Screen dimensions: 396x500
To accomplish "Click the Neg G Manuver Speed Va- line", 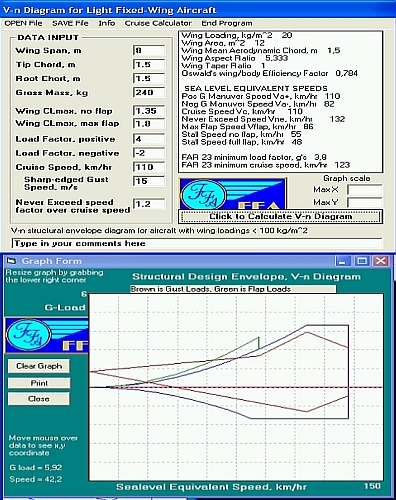I will coord(258,104).
